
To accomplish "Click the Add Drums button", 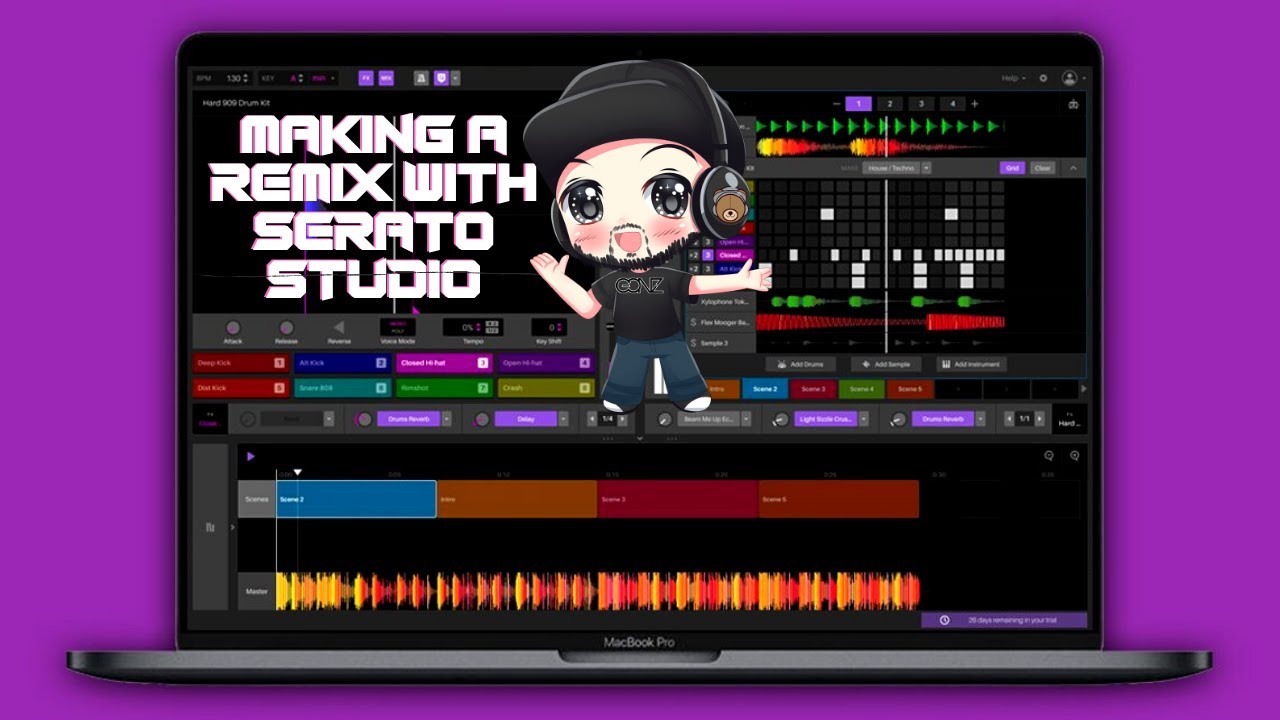I will tap(800, 364).
